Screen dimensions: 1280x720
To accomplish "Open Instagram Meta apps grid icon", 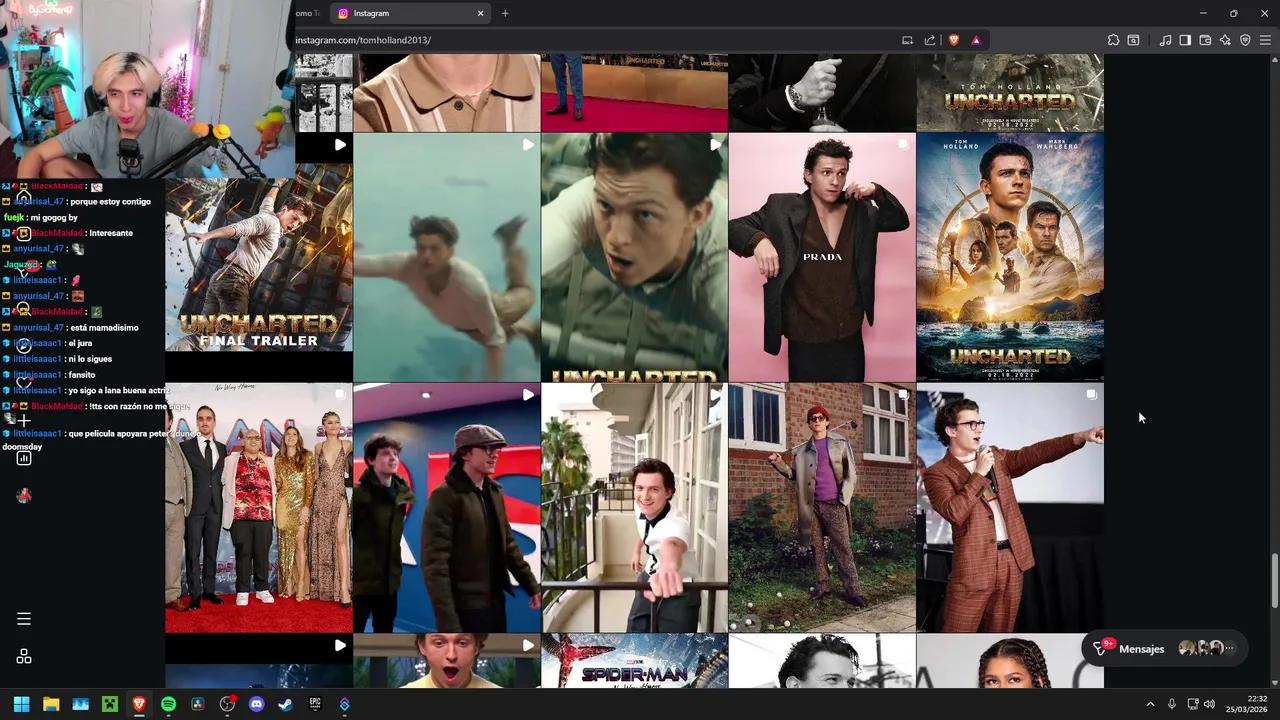I will [x=24, y=657].
